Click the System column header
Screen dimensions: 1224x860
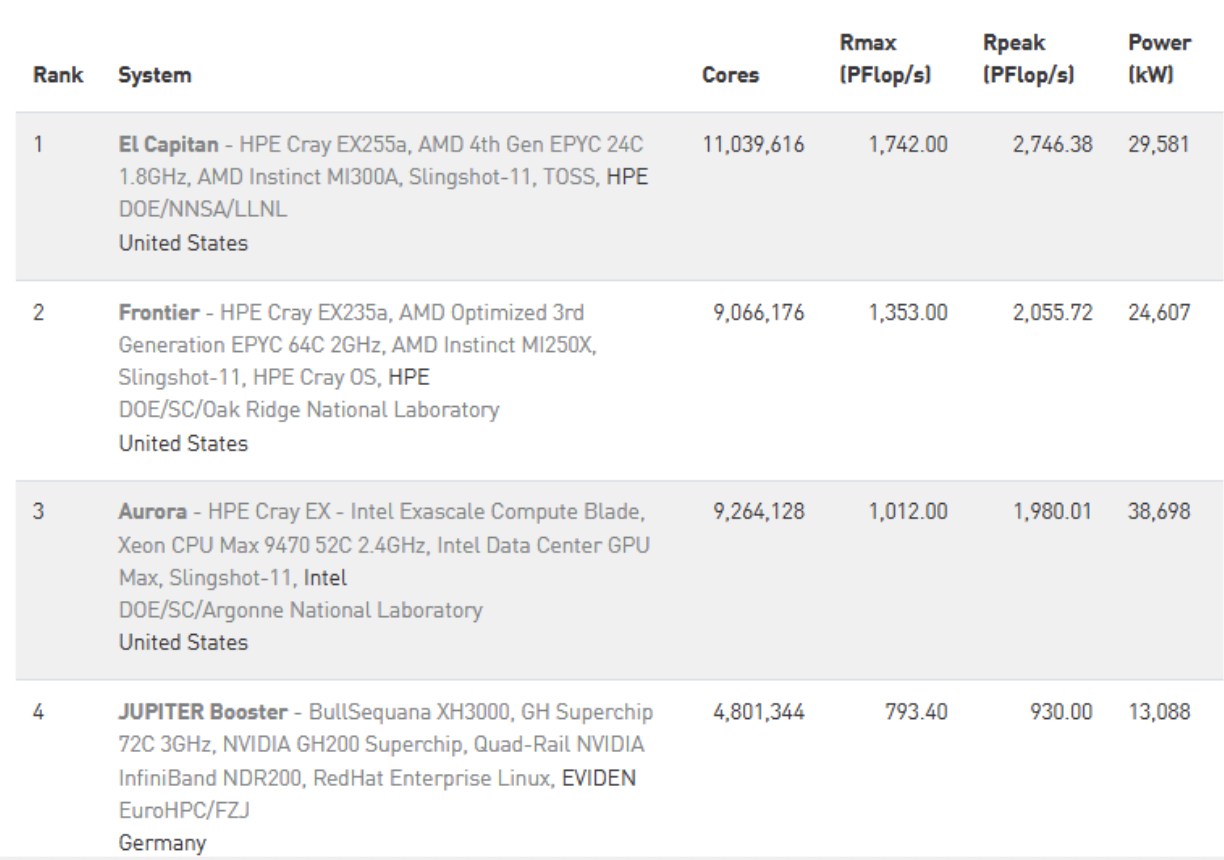(x=154, y=75)
